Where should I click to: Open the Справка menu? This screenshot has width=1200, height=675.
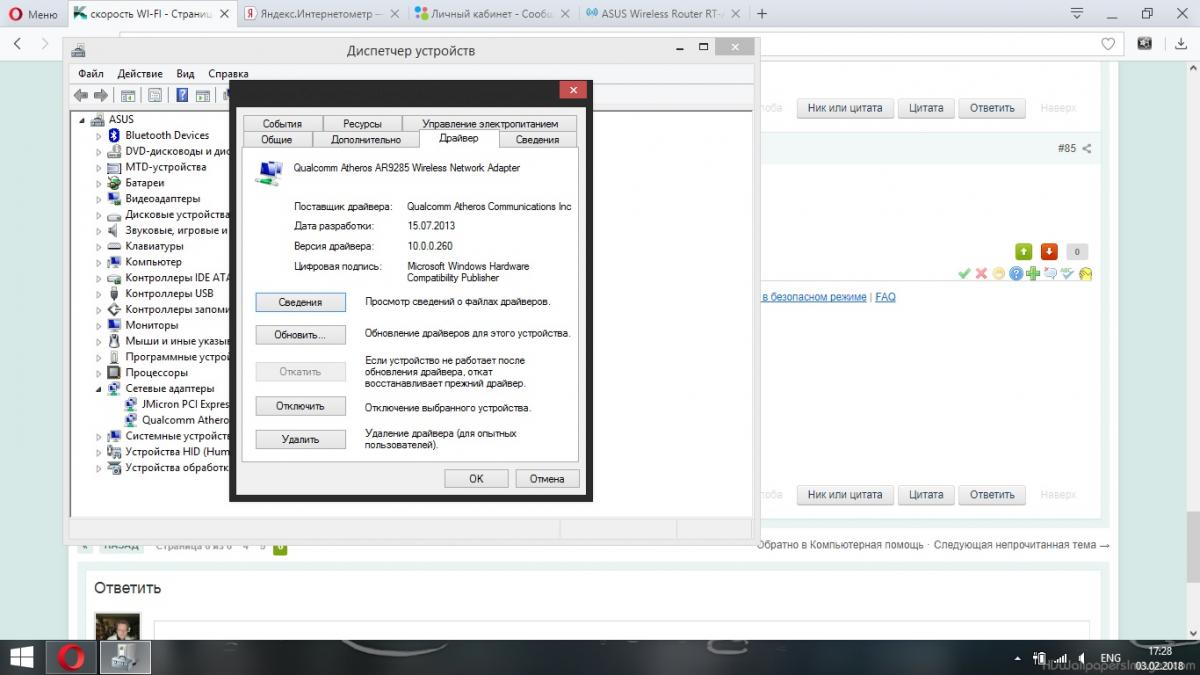tap(228, 73)
